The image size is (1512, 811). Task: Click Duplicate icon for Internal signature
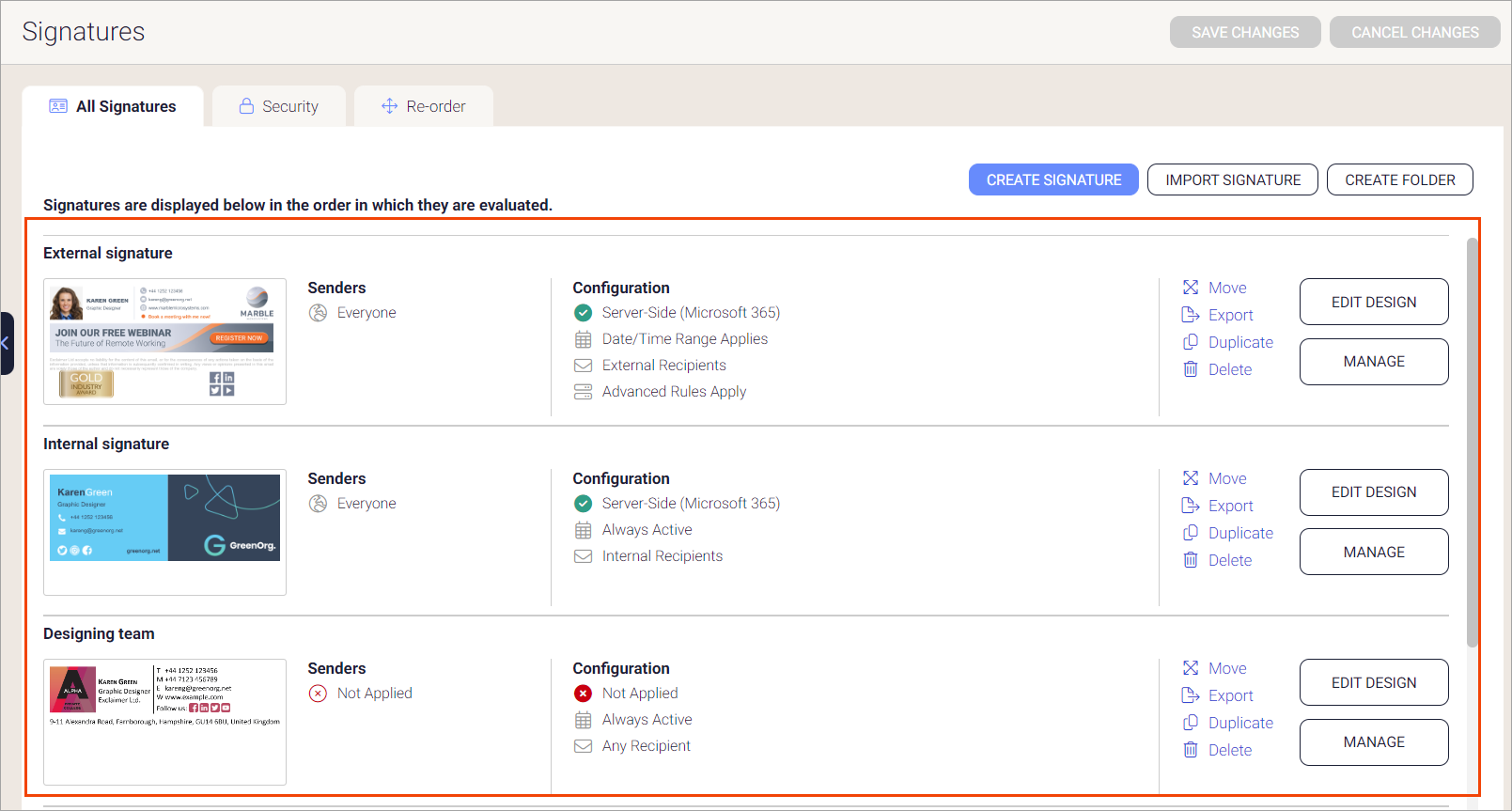pos(1191,533)
